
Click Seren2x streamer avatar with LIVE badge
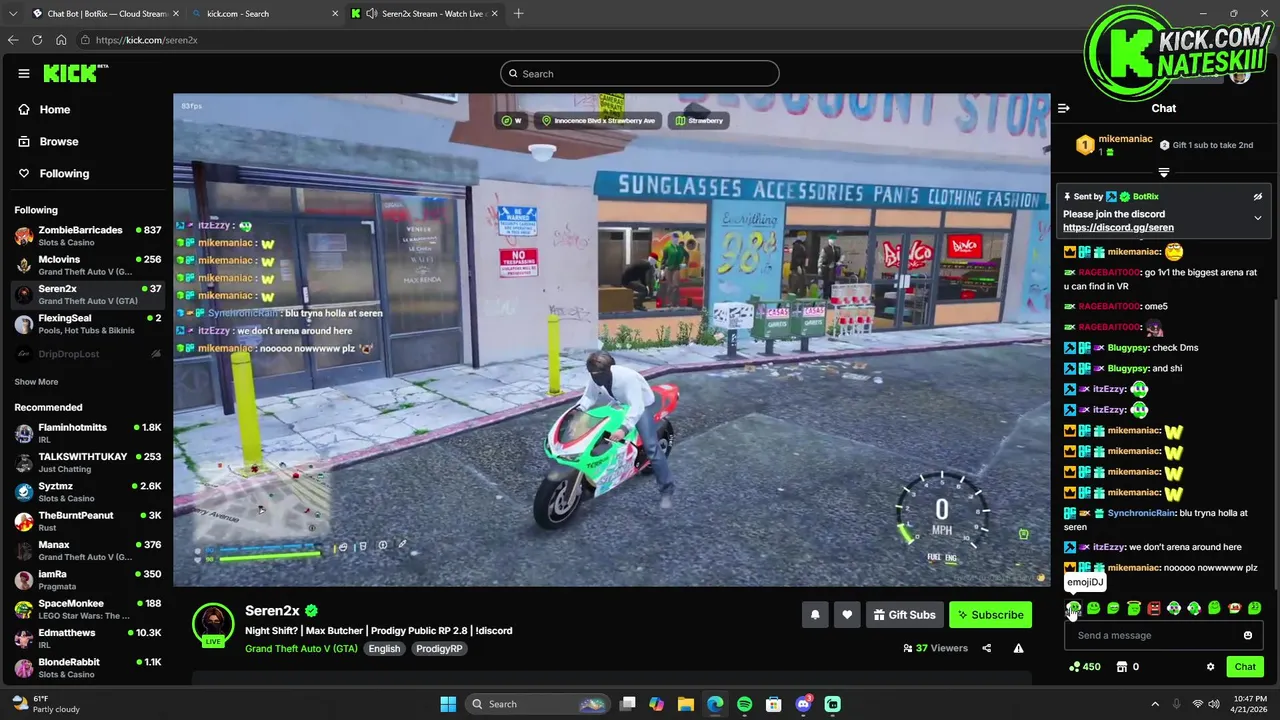pos(213,625)
